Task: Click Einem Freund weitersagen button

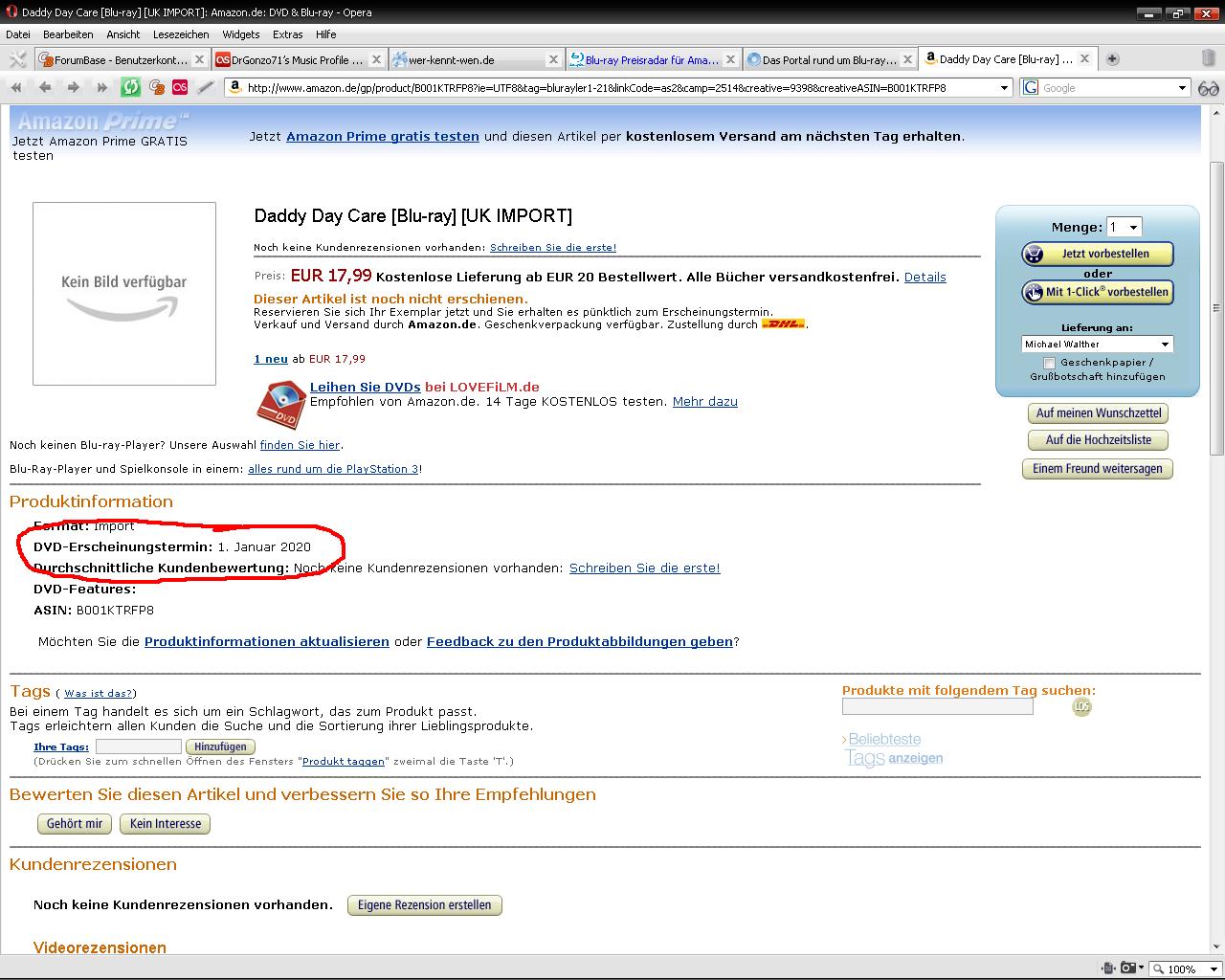Action: click(x=1098, y=469)
